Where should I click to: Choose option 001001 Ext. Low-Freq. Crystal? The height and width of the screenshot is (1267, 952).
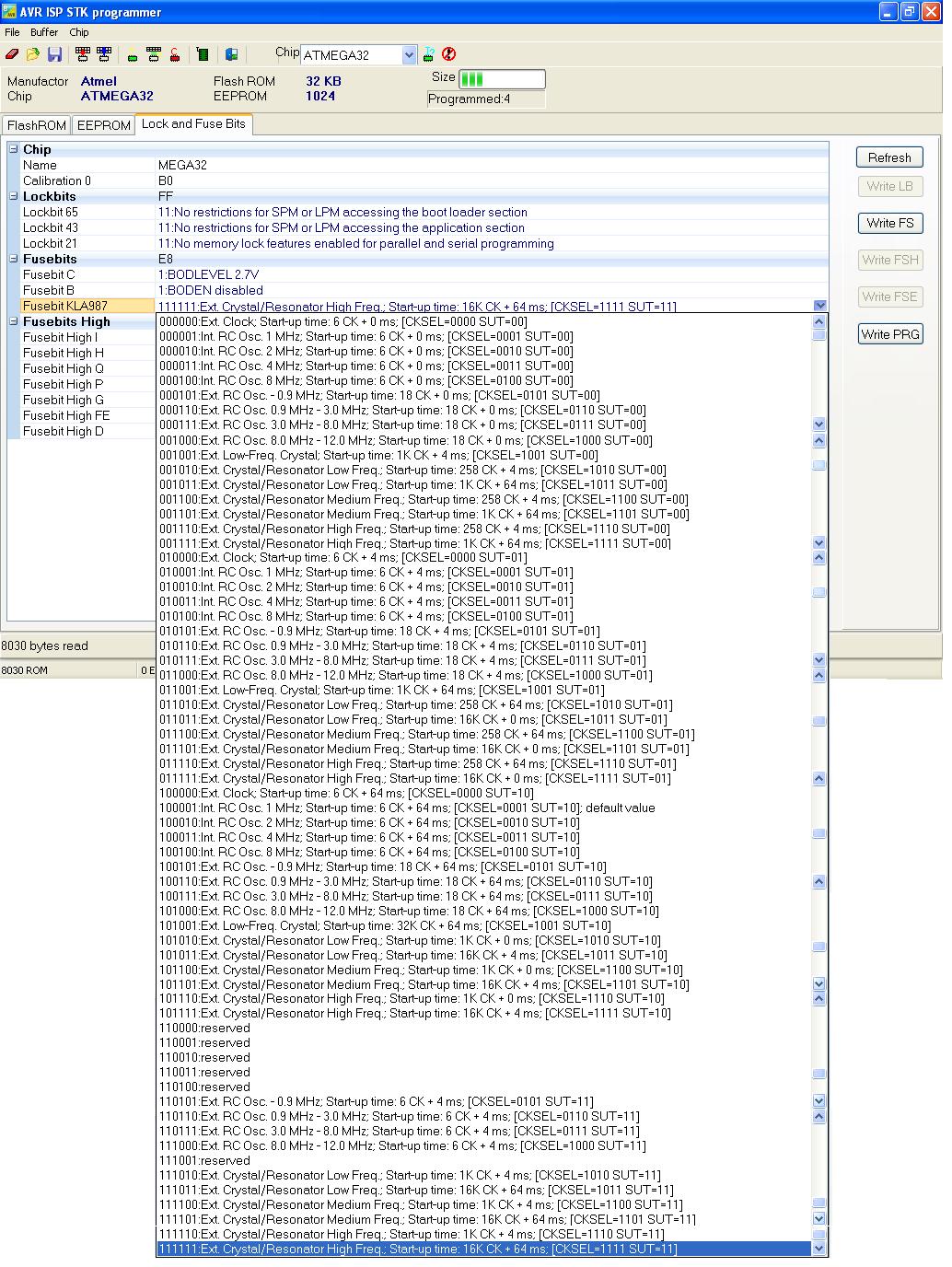484,455
